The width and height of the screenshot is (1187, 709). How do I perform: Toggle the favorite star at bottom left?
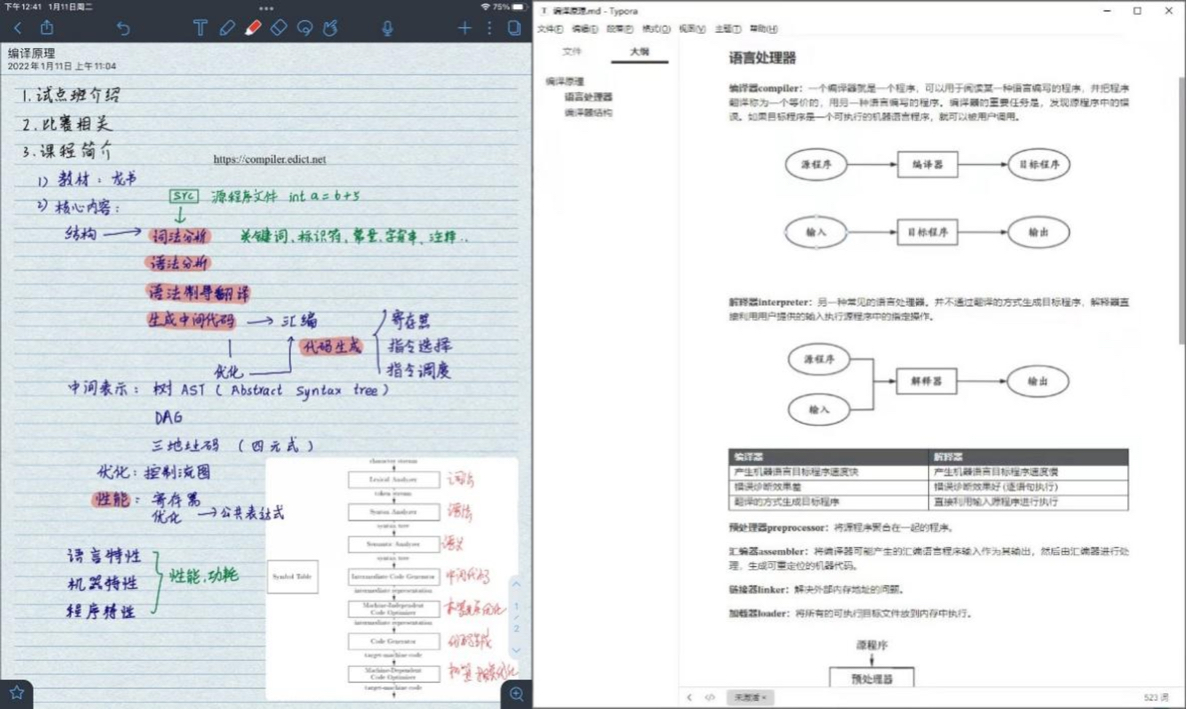(x=17, y=692)
